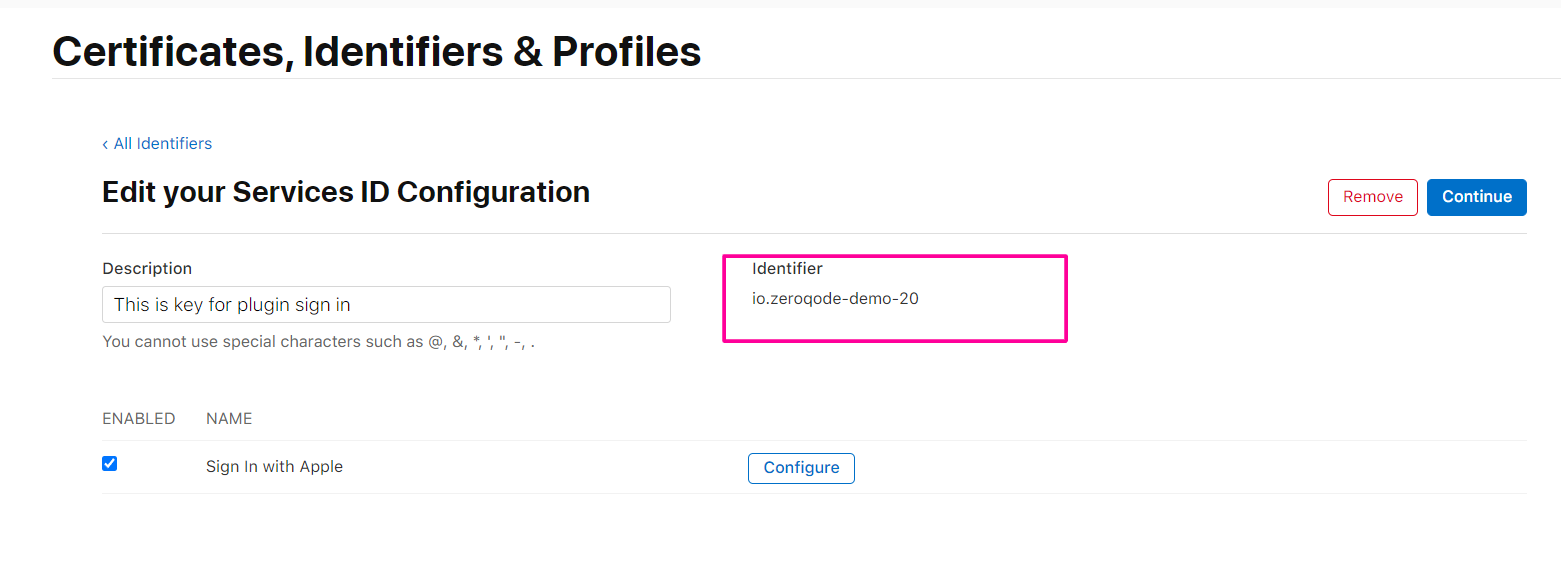Open Configure for Sign In with Apple
1561x566 pixels.
(x=801, y=468)
